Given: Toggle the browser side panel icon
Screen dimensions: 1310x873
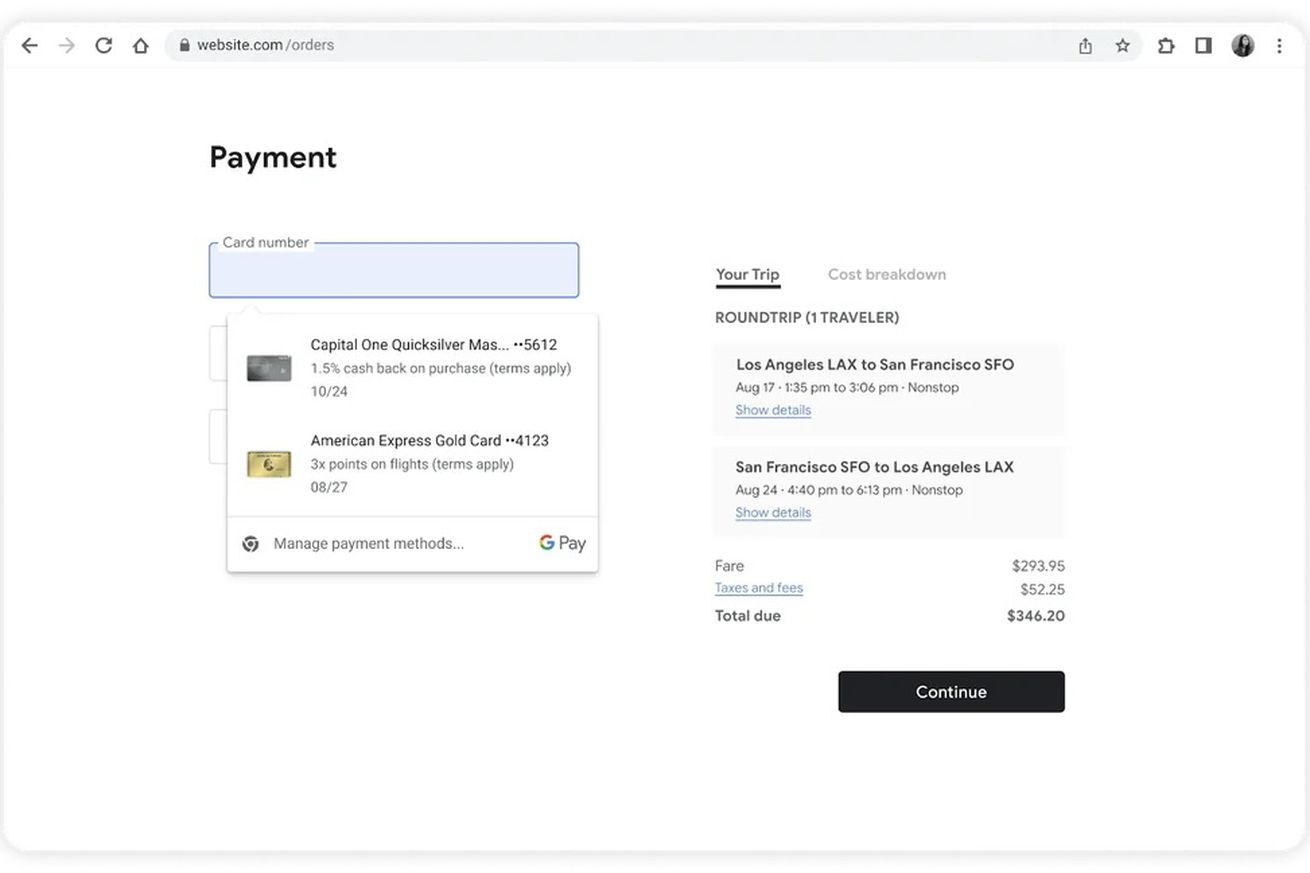Looking at the screenshot, I should point(1203,45).
